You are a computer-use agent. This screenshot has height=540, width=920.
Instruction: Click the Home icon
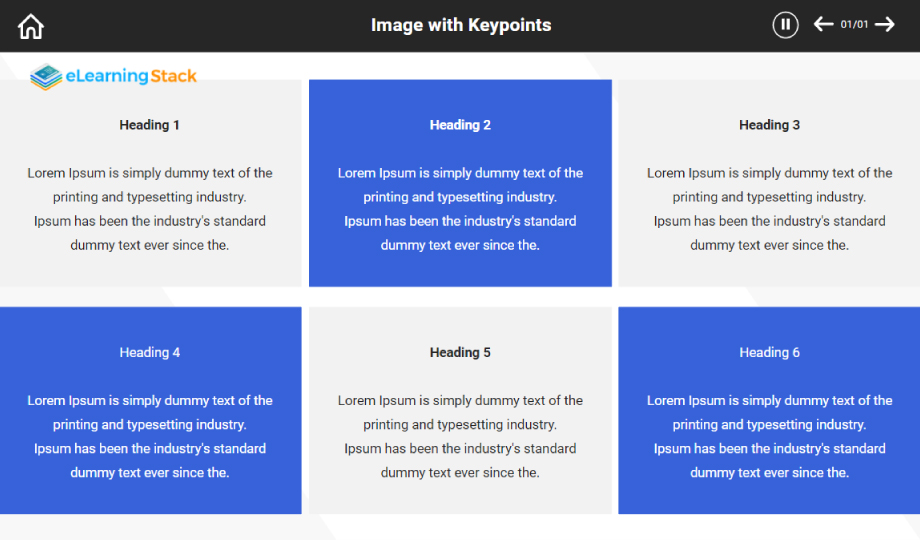pos(31,26)
